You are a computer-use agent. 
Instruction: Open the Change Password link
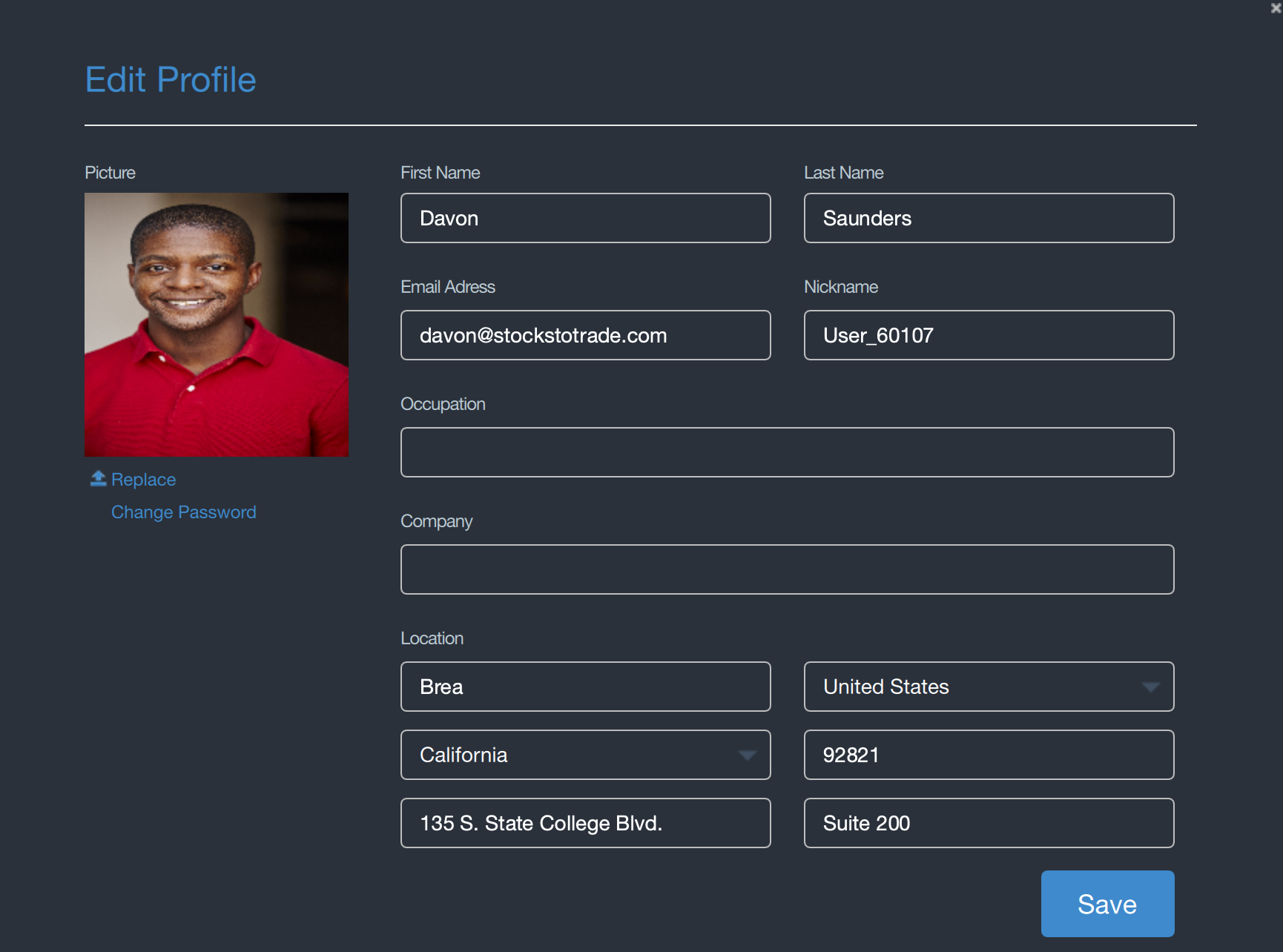pos(183,512)
